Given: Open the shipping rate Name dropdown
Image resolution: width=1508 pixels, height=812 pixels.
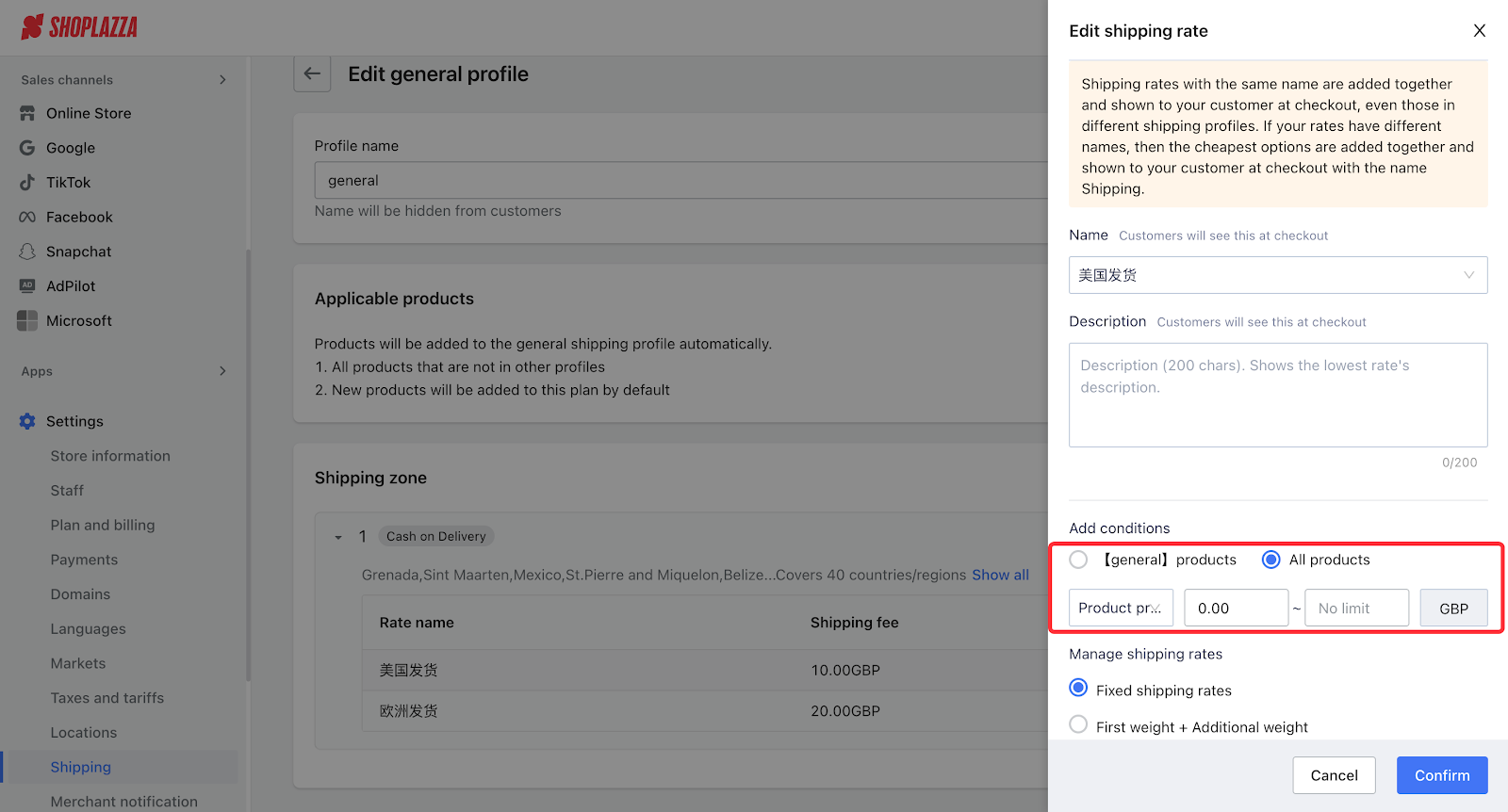Looking at the screenshot, I should pyautogui.click(x=1277, y=275).
